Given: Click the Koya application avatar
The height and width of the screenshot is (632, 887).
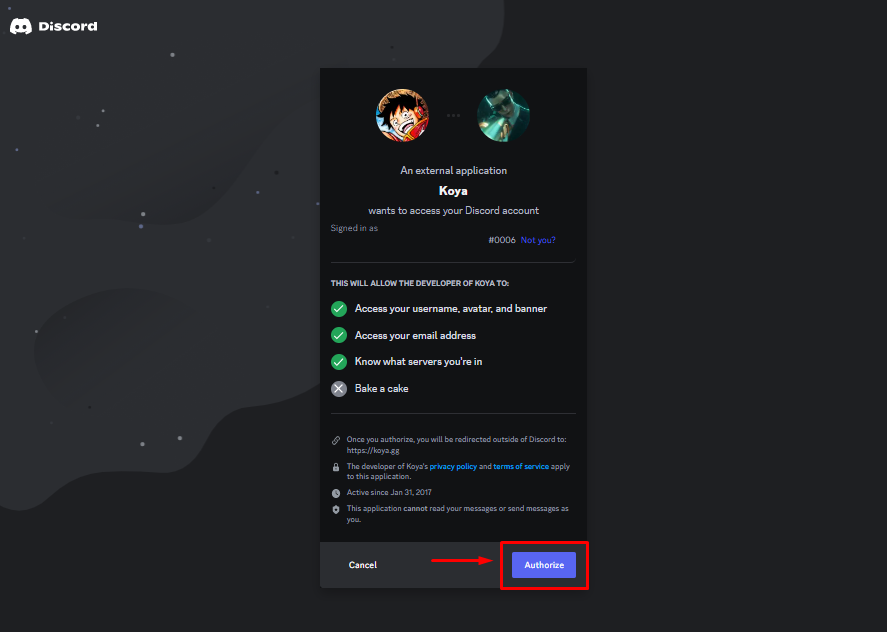Looking at the screenshot, I should pyautogui.click(x=503, y=115).
